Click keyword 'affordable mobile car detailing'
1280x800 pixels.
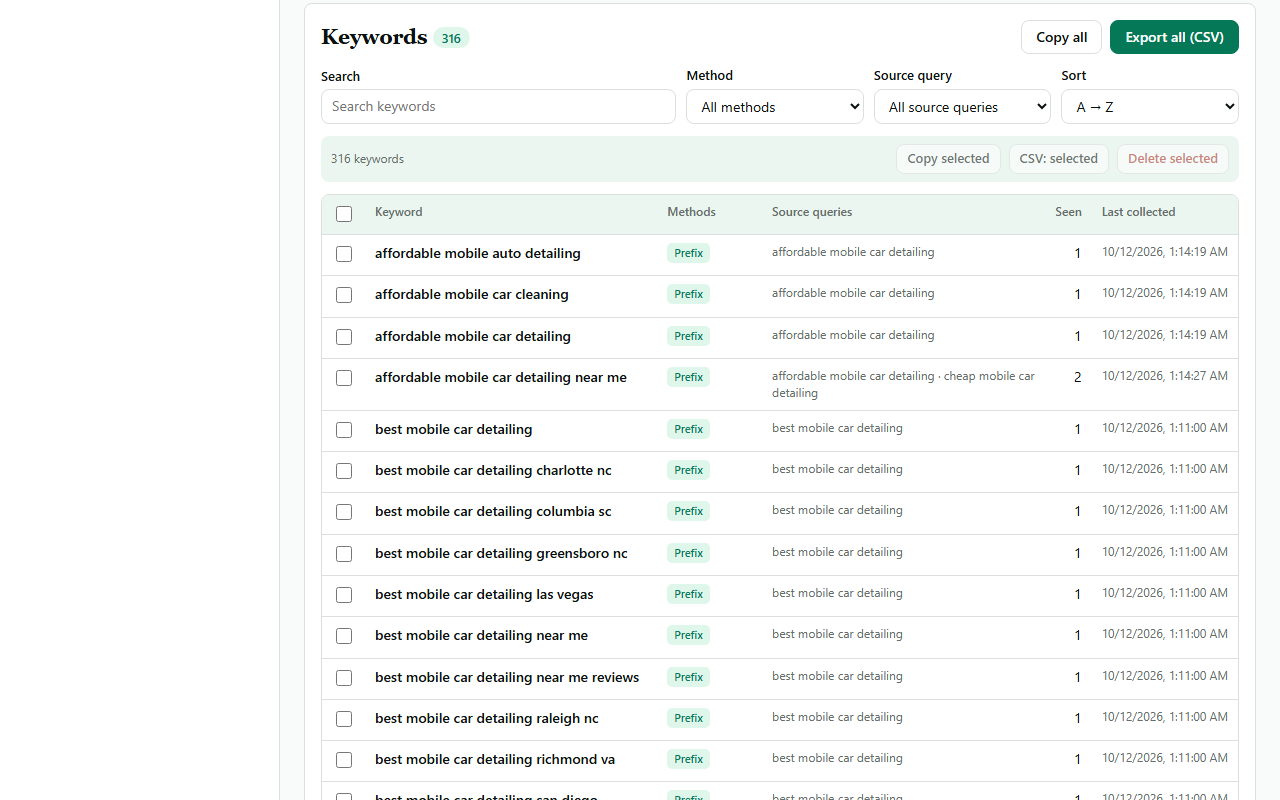473,336
